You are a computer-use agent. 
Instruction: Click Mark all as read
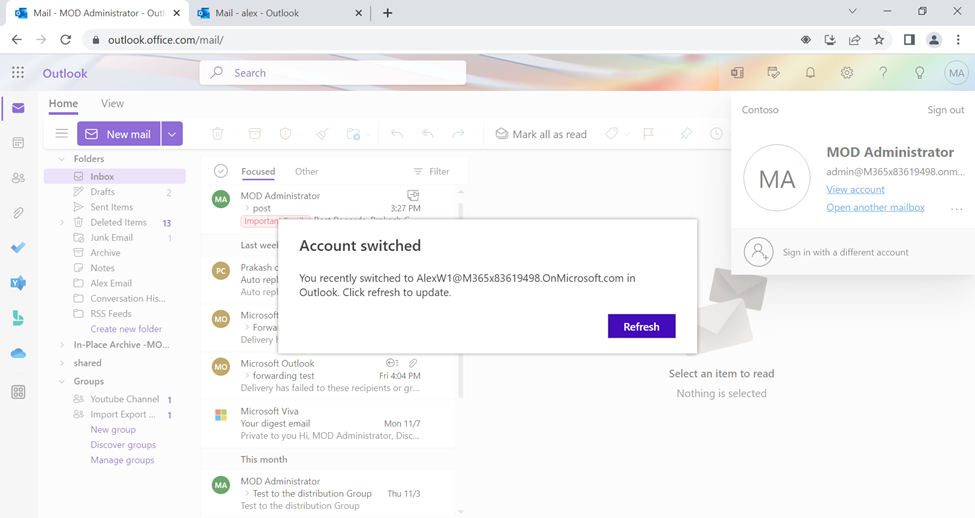(541, 134)
